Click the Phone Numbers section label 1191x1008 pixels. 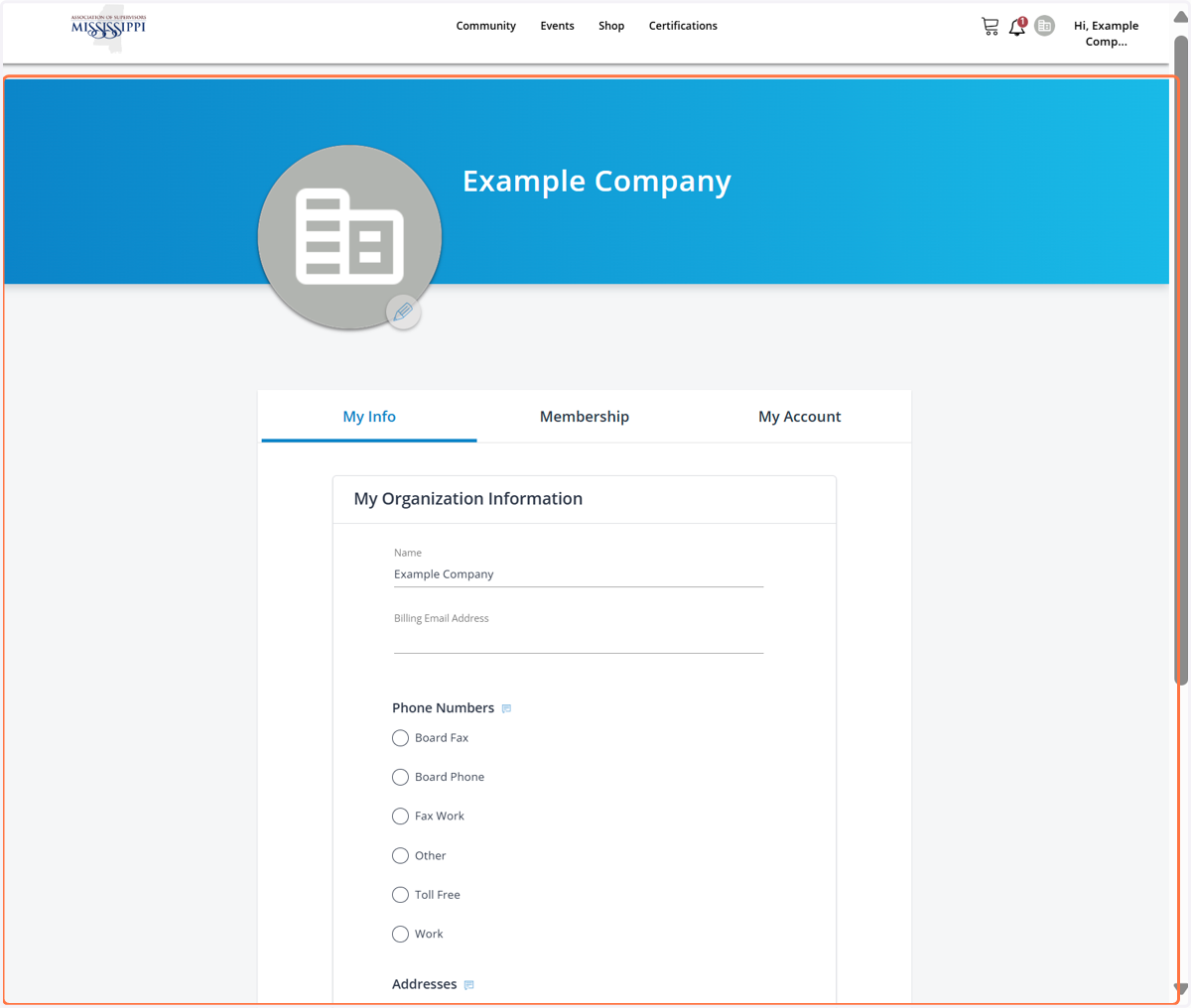[x=443, y=708]
